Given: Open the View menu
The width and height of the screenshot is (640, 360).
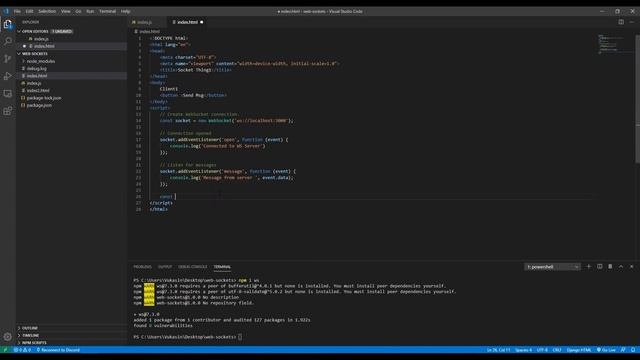Looking at the screenshot, I should coord(65,11).
